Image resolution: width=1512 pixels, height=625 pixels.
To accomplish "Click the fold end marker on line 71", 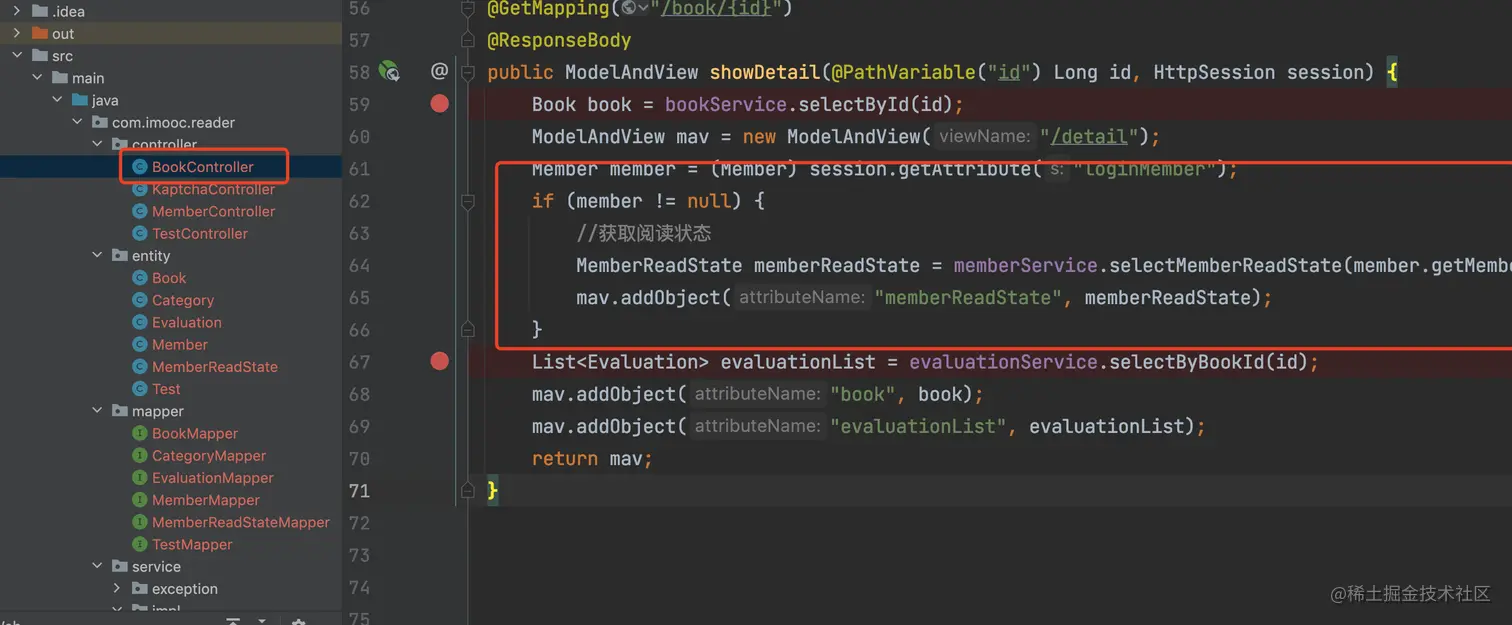I will (467, 490).
